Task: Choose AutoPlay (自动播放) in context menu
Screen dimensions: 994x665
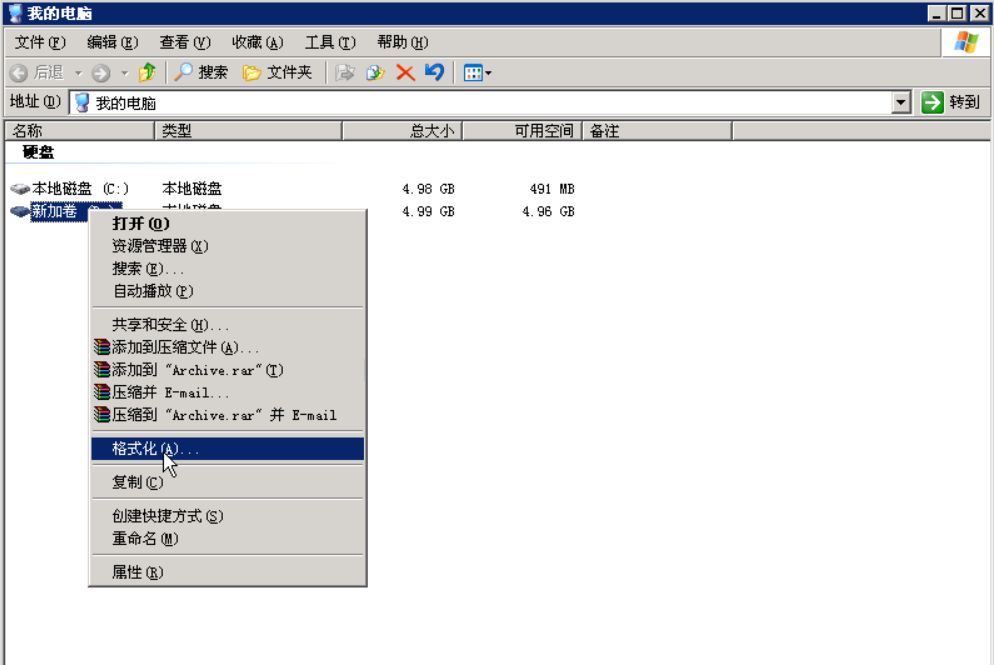Action: point(228,291)
